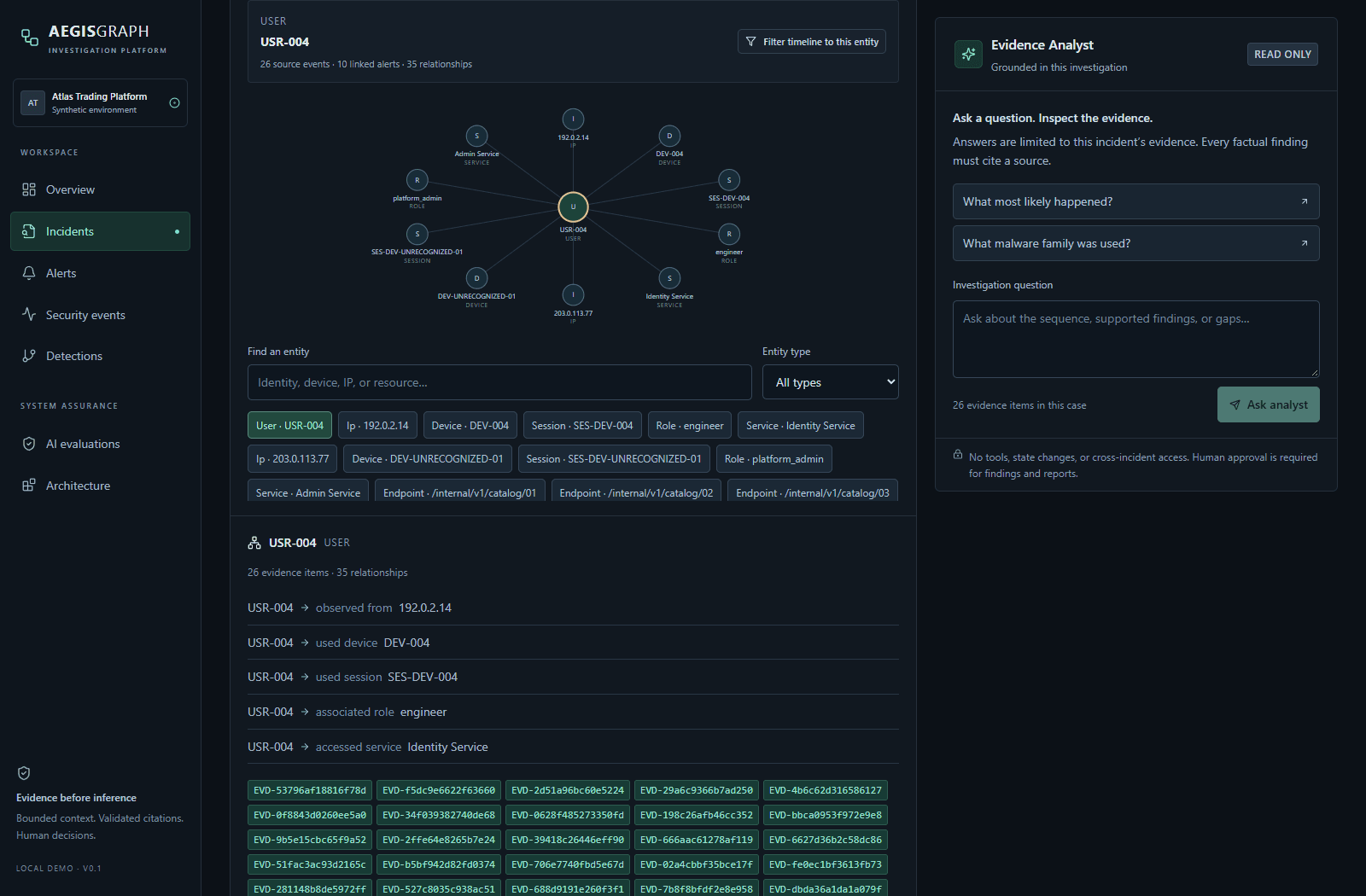Screen dimensions: 1366x896
Task: Click the Architecture blocks icon
Action: coord(29,485)
